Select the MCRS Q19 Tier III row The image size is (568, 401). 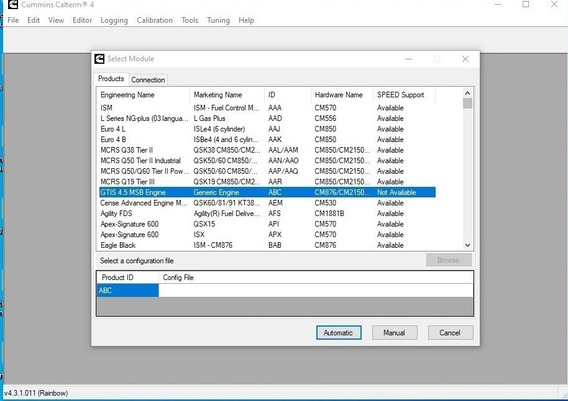pos(267,181)
